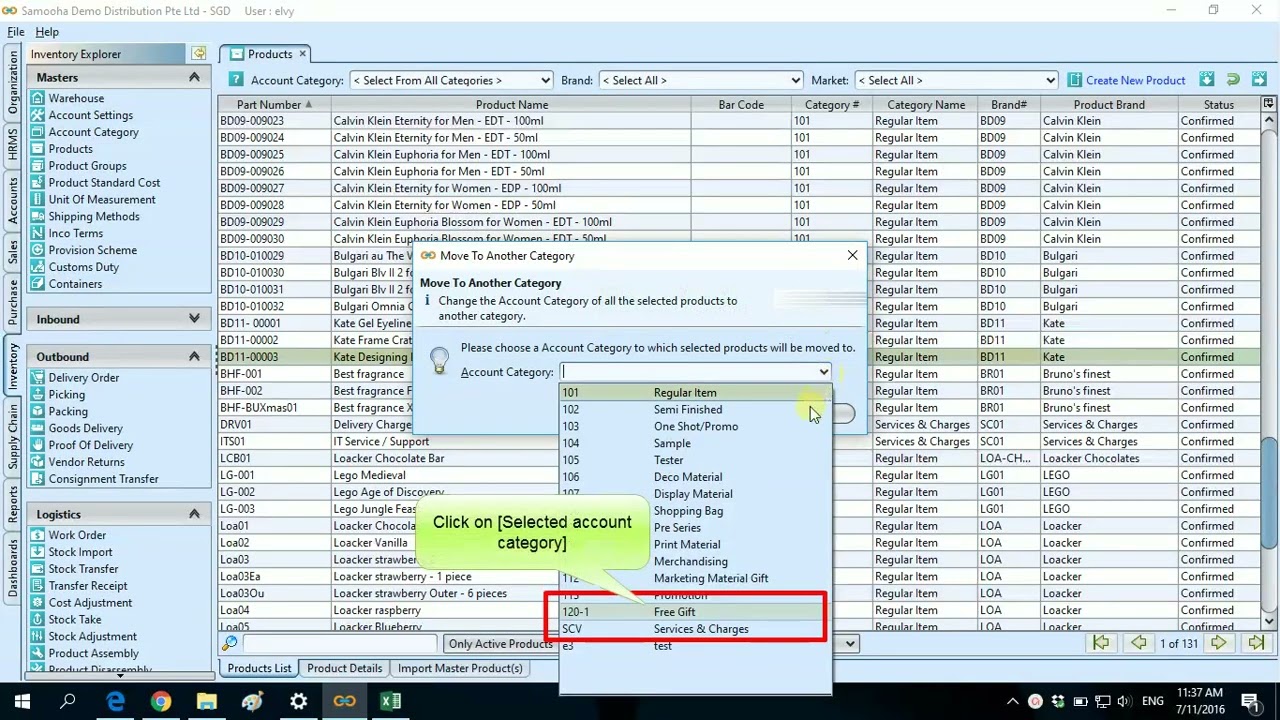Open Warehouse icon in Masters
Viewport: 1280px width, 720px height.
pos(37,98)
